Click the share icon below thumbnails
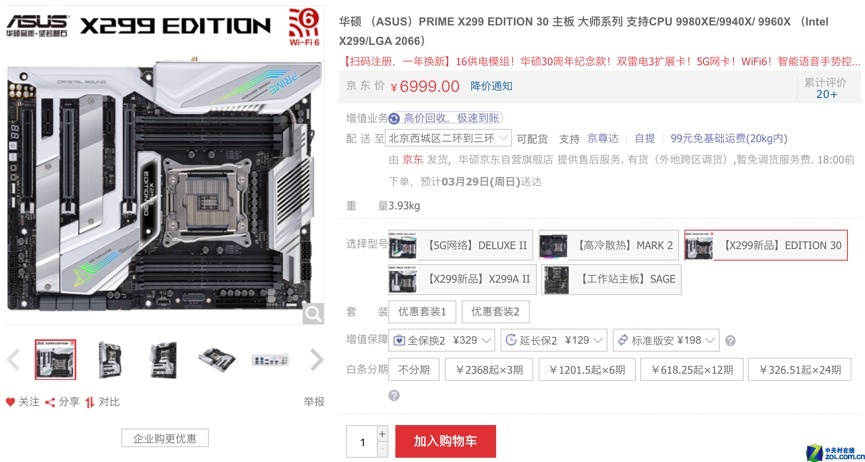The image size is (865, 462). 50,402
